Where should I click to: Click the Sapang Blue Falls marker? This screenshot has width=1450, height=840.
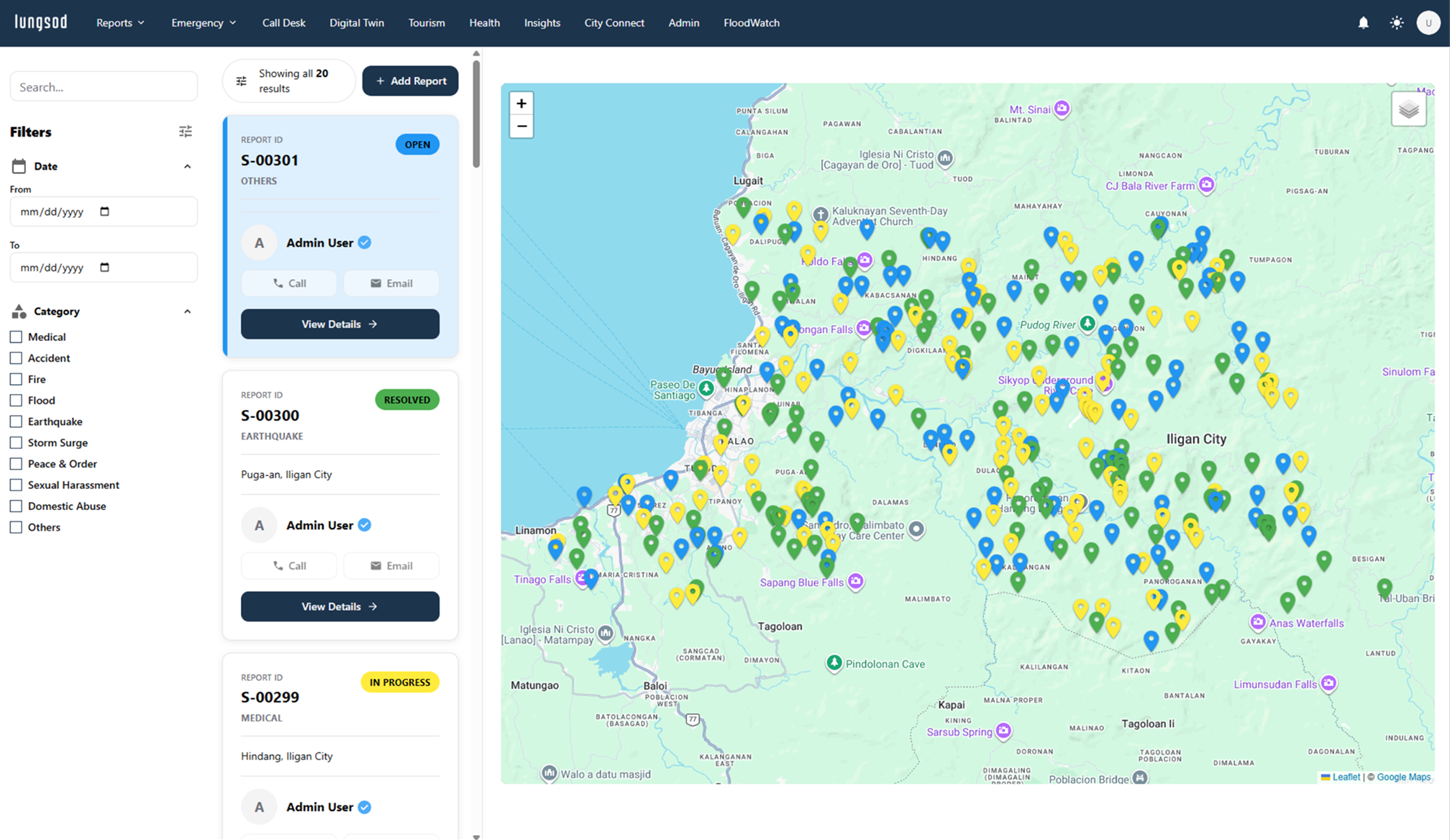click(x=855, y=581)
